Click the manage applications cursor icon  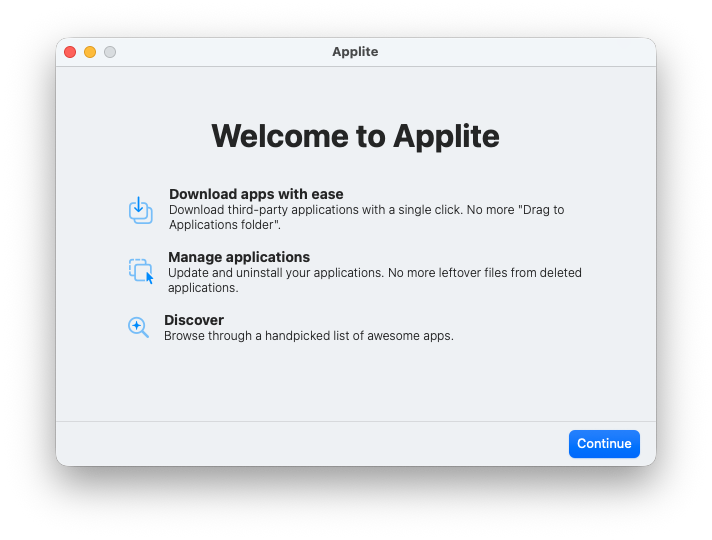(141, 271)
